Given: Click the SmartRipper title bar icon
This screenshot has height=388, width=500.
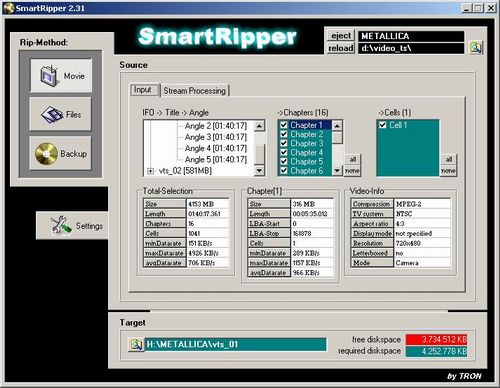Looking at the screenshot, I should 9,8.
